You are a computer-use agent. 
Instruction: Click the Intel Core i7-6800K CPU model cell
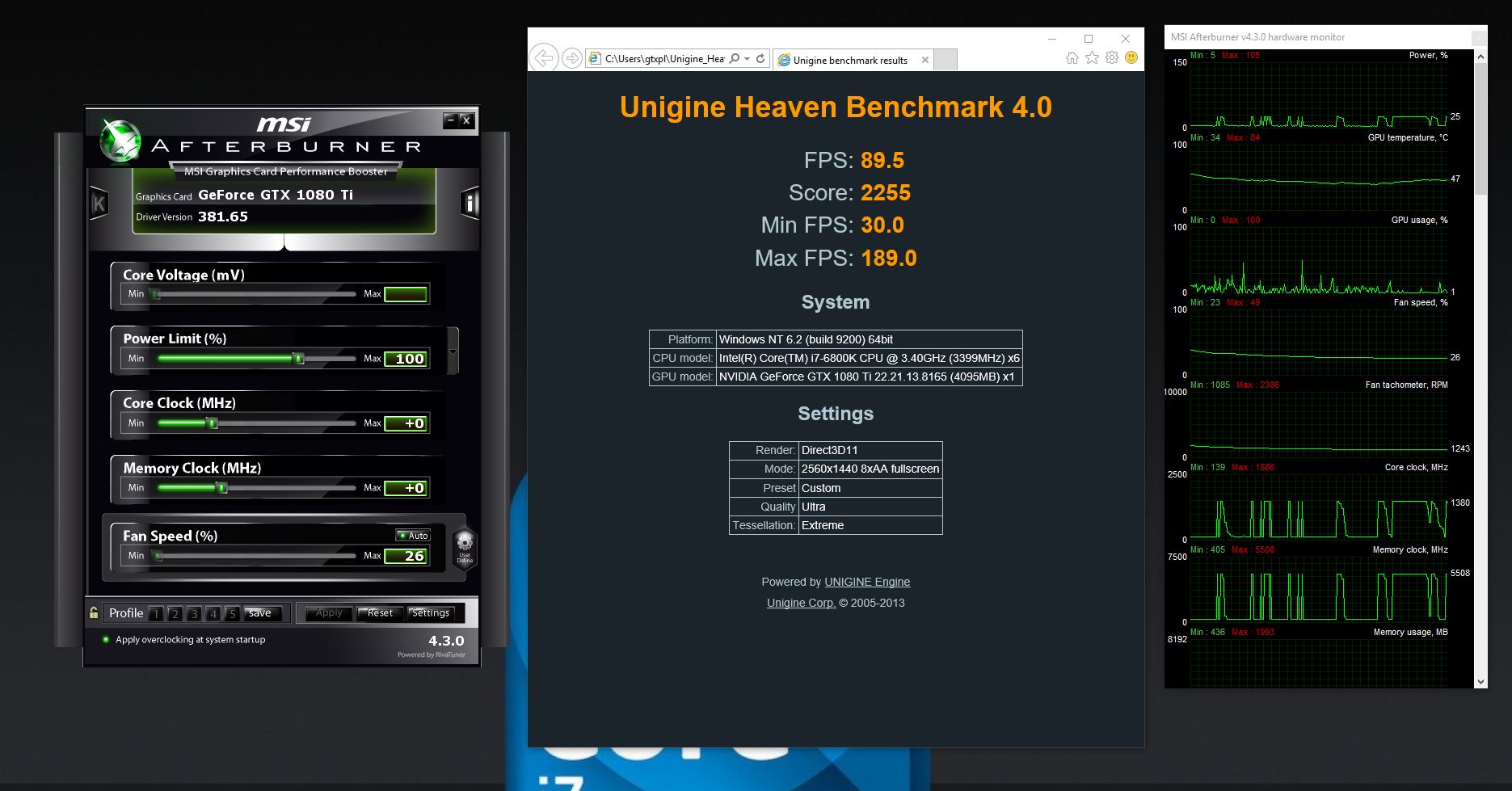870,358
